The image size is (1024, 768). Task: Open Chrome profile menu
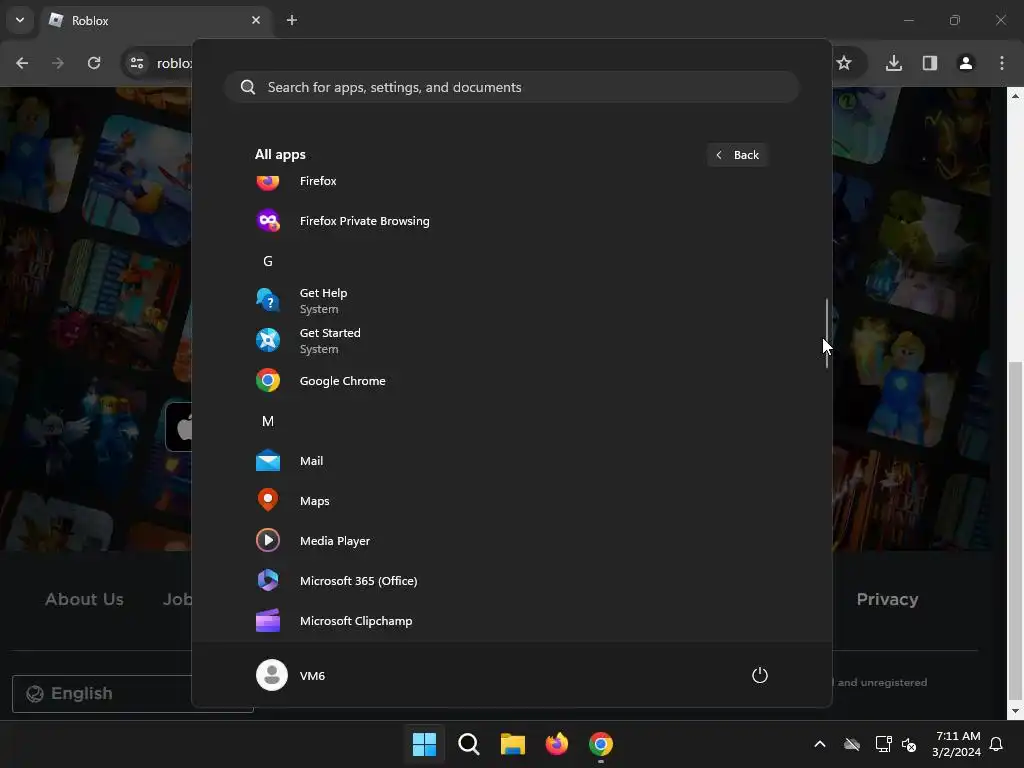966,63
